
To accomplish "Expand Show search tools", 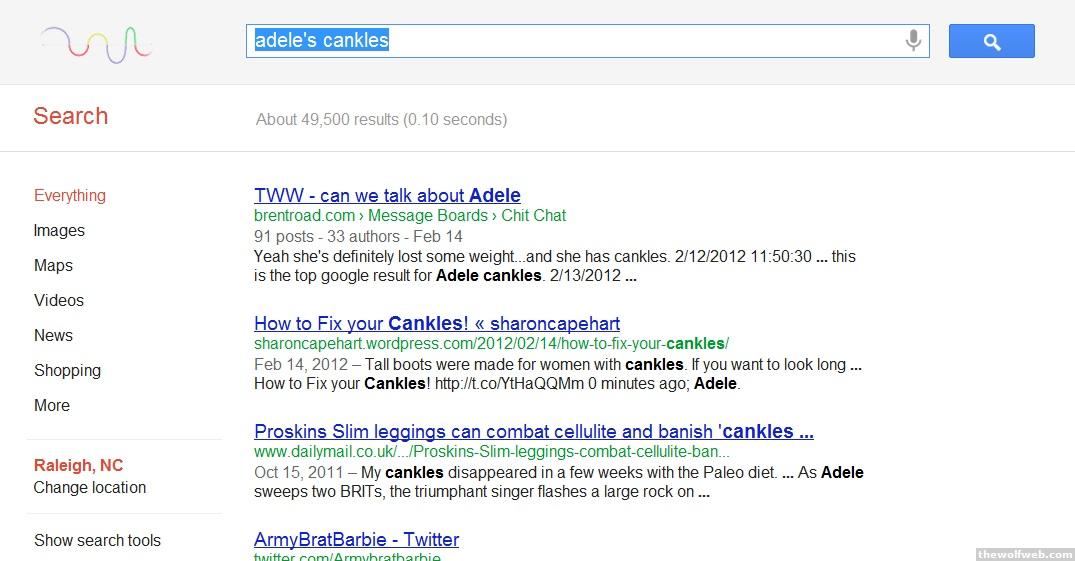I will (x=97, y=541).
